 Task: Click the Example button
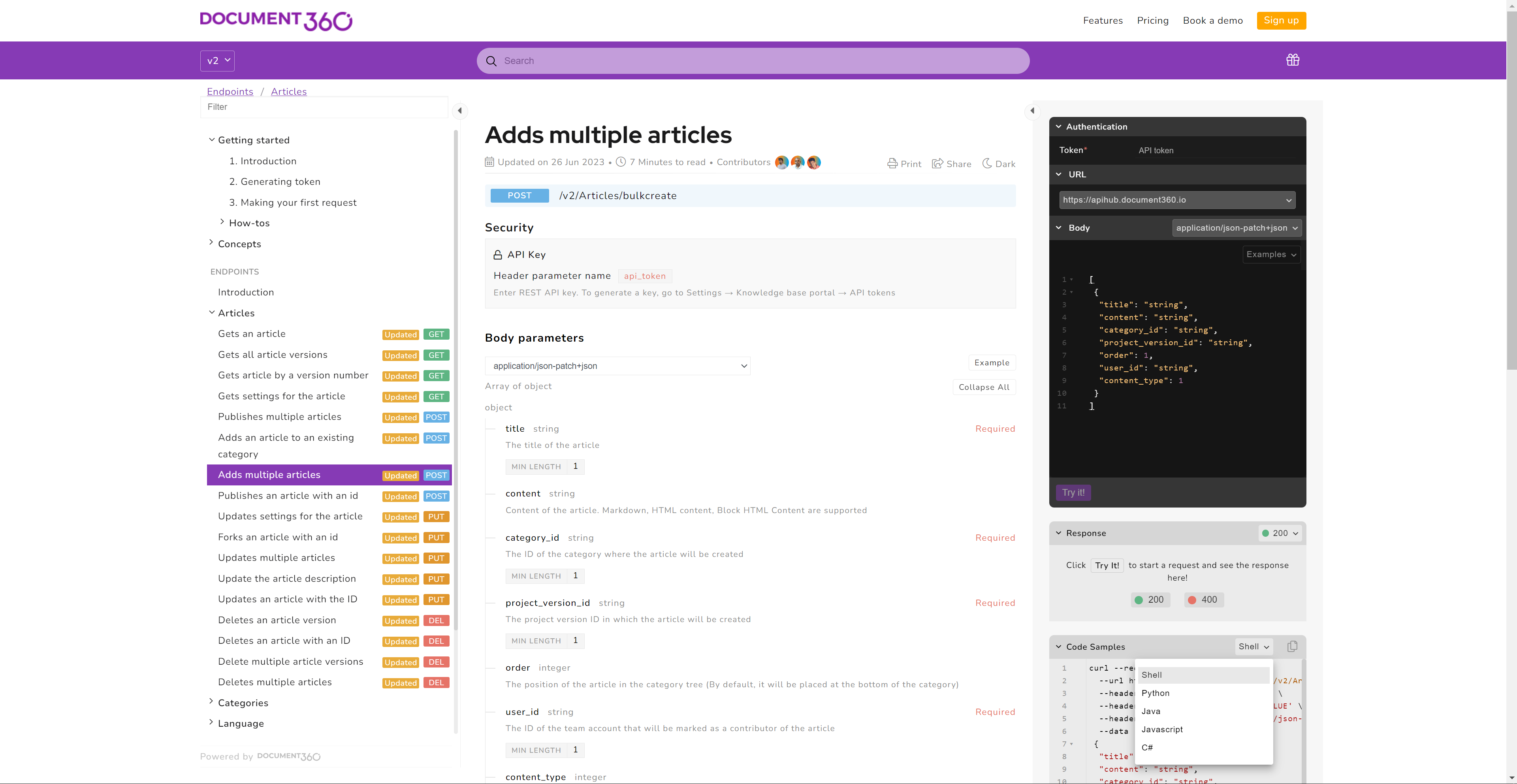point(992,363)
